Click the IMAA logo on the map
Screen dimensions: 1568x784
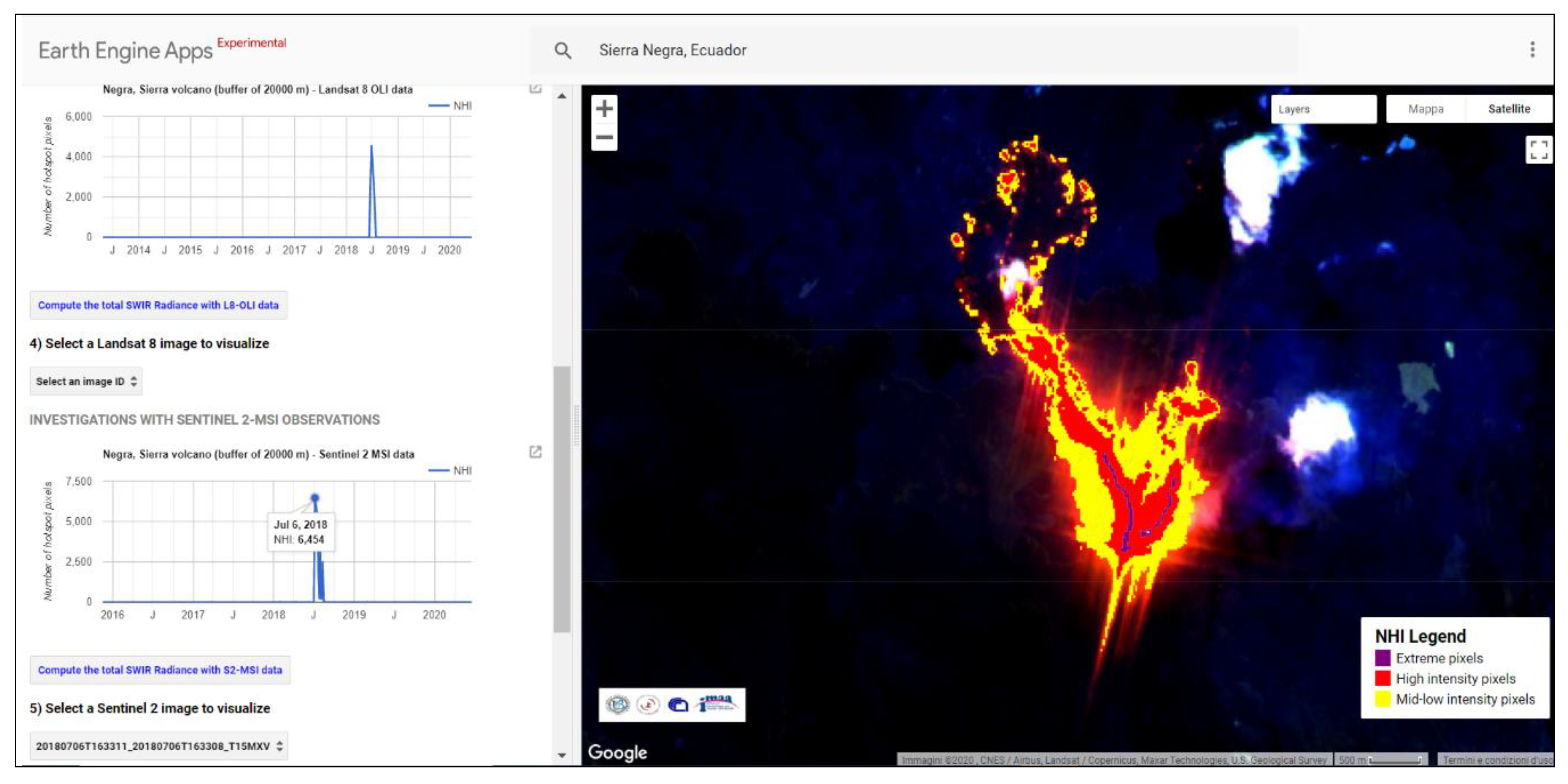coord(717,704)
